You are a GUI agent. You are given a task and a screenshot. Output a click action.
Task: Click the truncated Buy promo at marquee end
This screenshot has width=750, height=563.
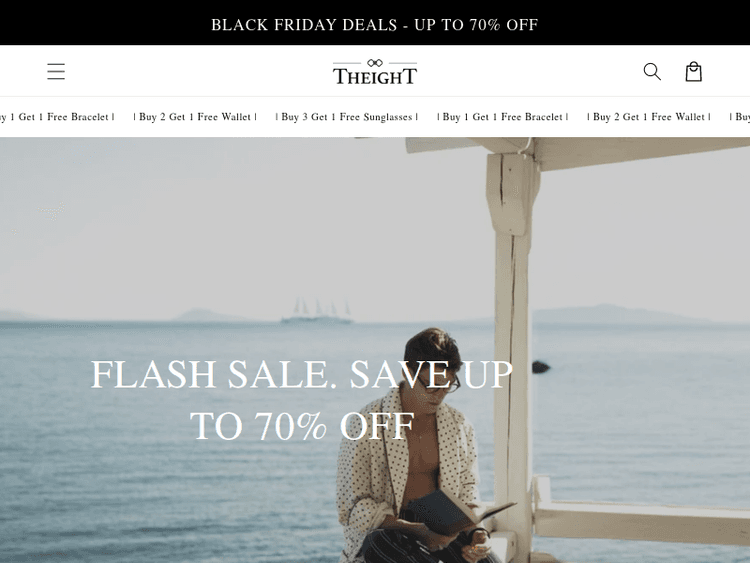[739, 117]
